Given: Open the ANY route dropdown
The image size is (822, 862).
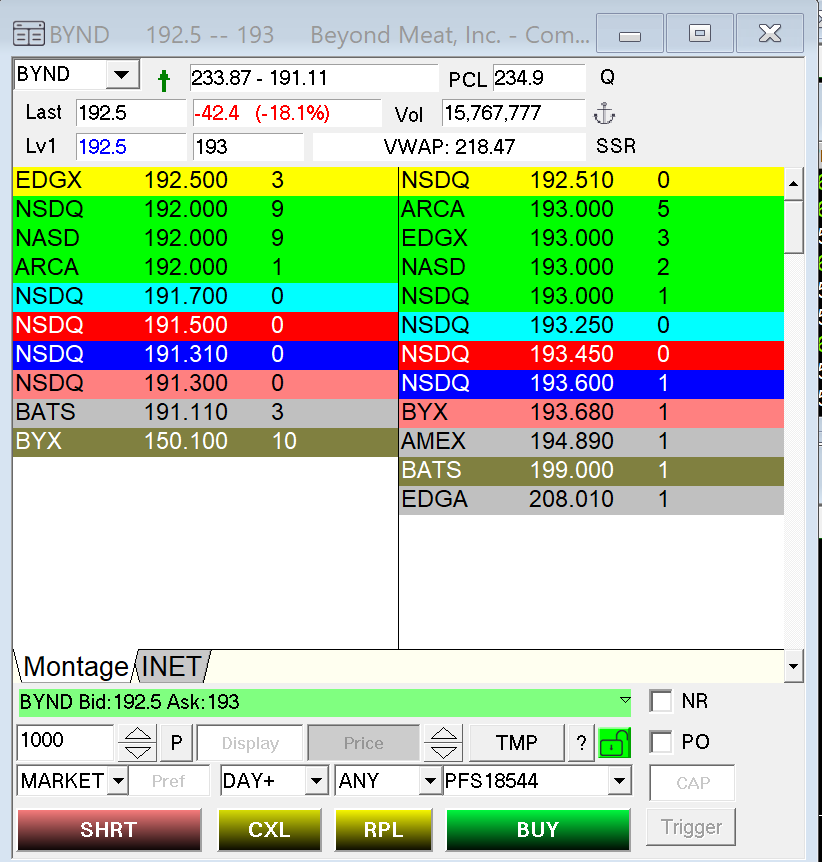Looking at the screenshot, I should (430, 781).
